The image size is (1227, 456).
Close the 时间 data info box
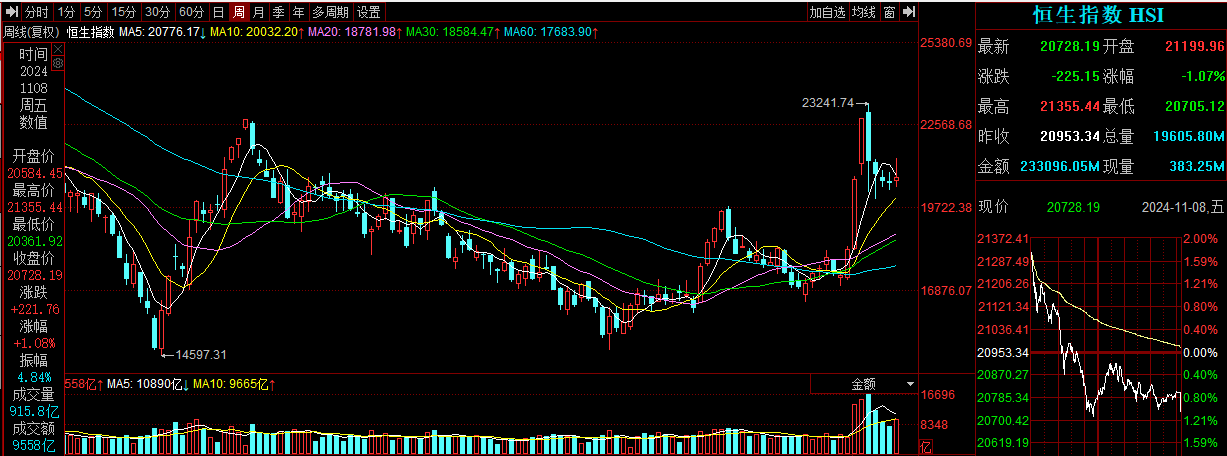coord(56,49)
